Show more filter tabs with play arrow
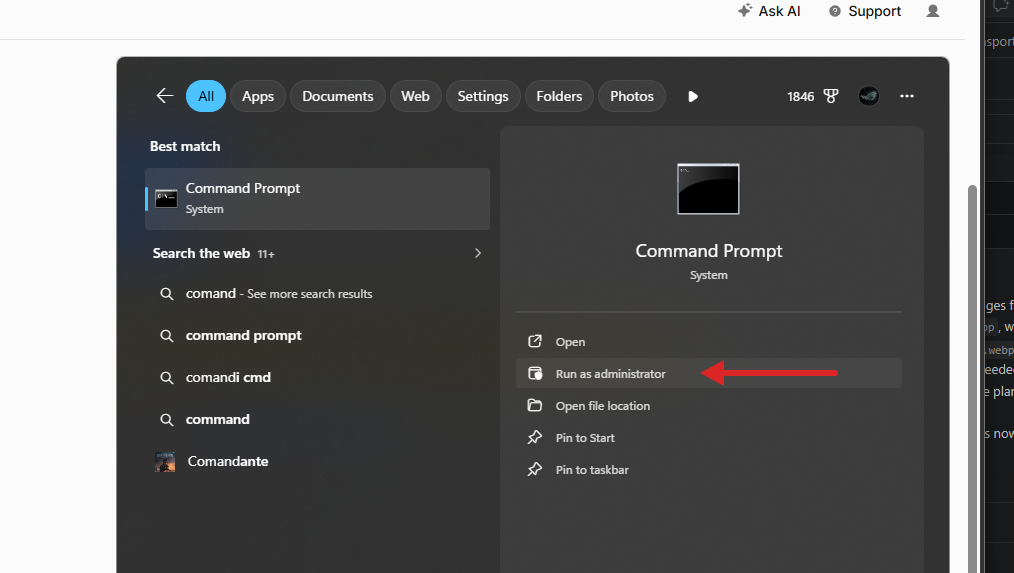This screenshot has height=573, width=1014. click(x=693, y=96)
